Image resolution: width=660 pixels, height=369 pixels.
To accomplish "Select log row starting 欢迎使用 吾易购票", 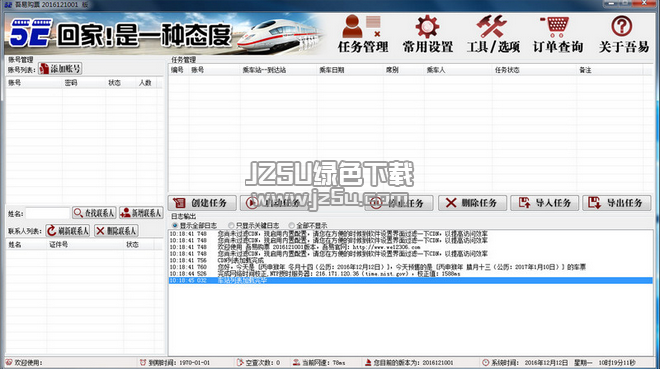I will (x=410, y=247).
